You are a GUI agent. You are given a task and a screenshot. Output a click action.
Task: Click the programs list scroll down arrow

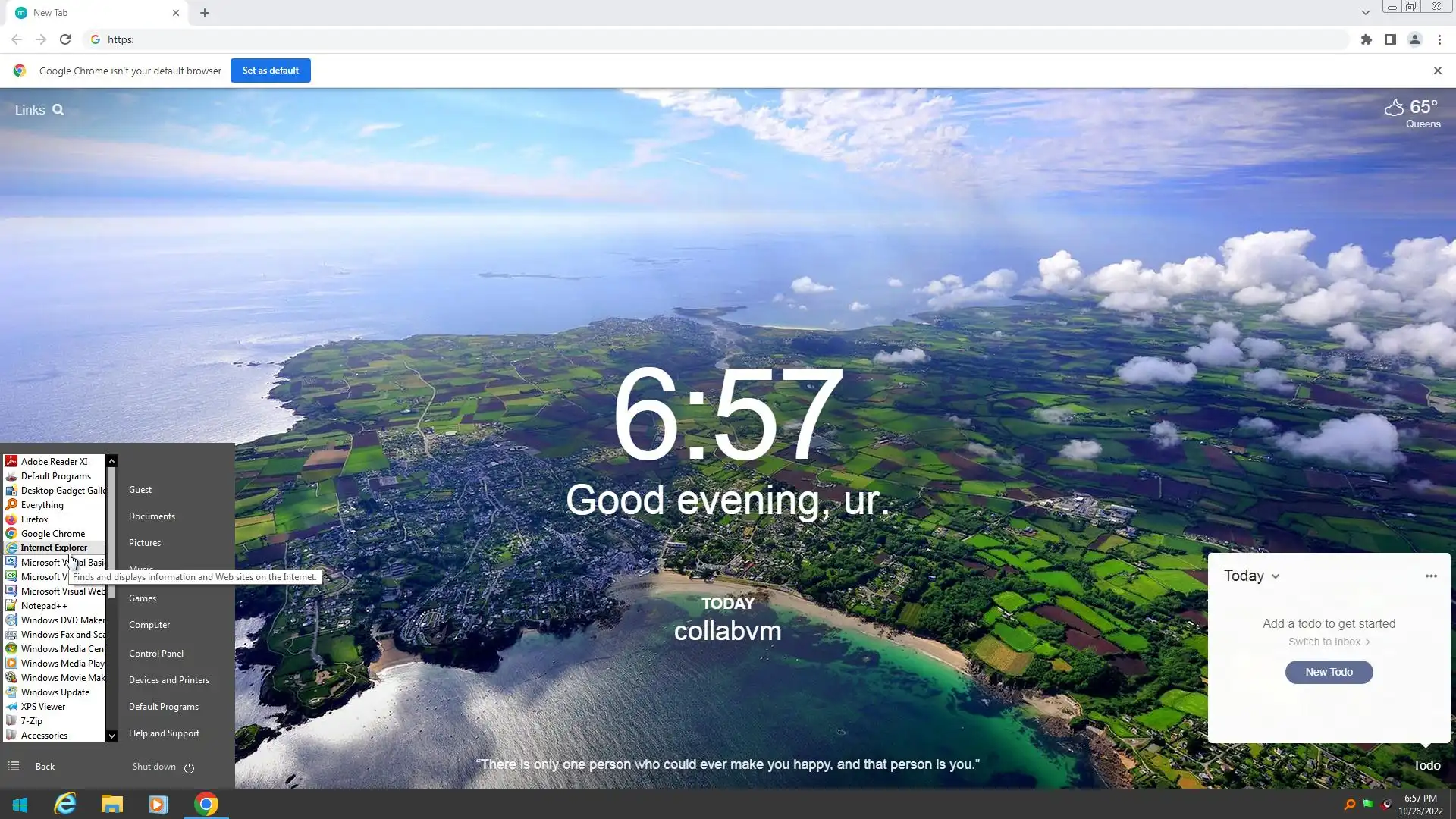click(112, 736)
